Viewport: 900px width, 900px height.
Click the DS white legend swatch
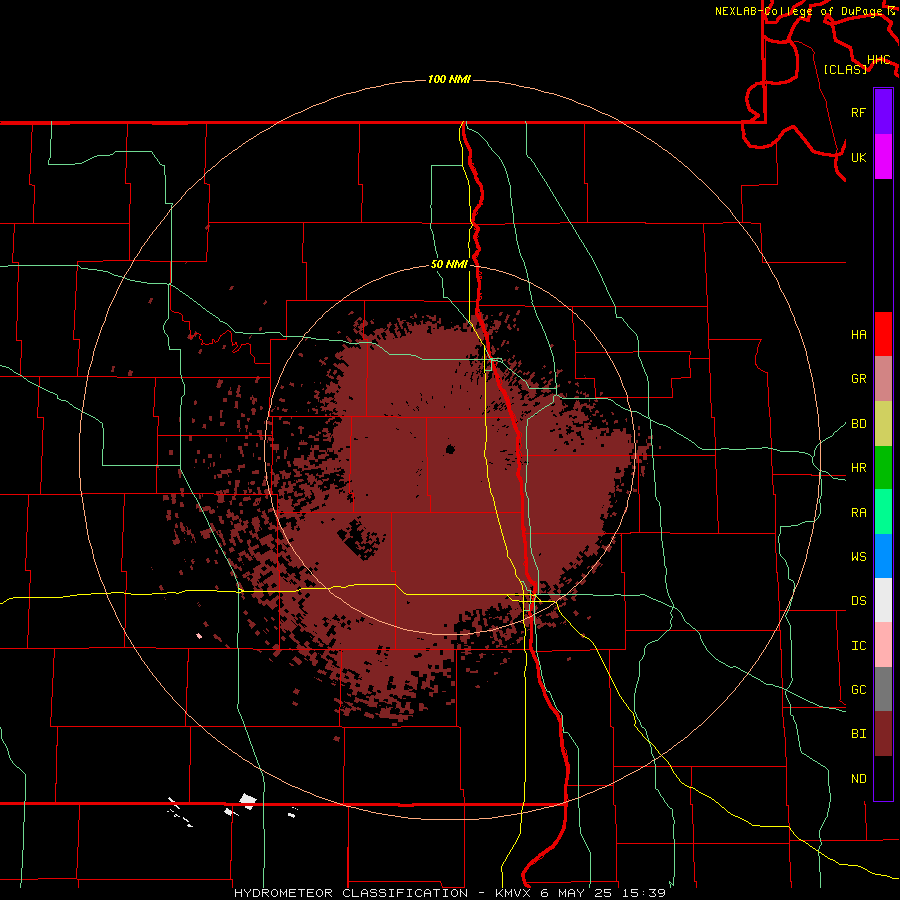(883, 600)
